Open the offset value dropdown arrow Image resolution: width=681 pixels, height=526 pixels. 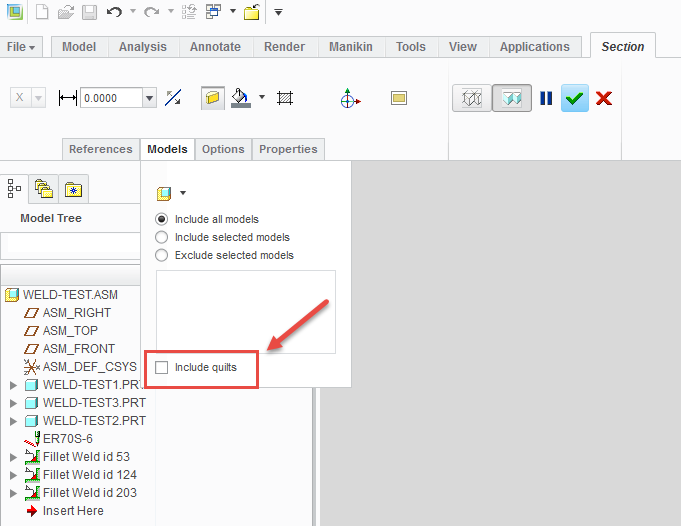(x=149, y=98)
